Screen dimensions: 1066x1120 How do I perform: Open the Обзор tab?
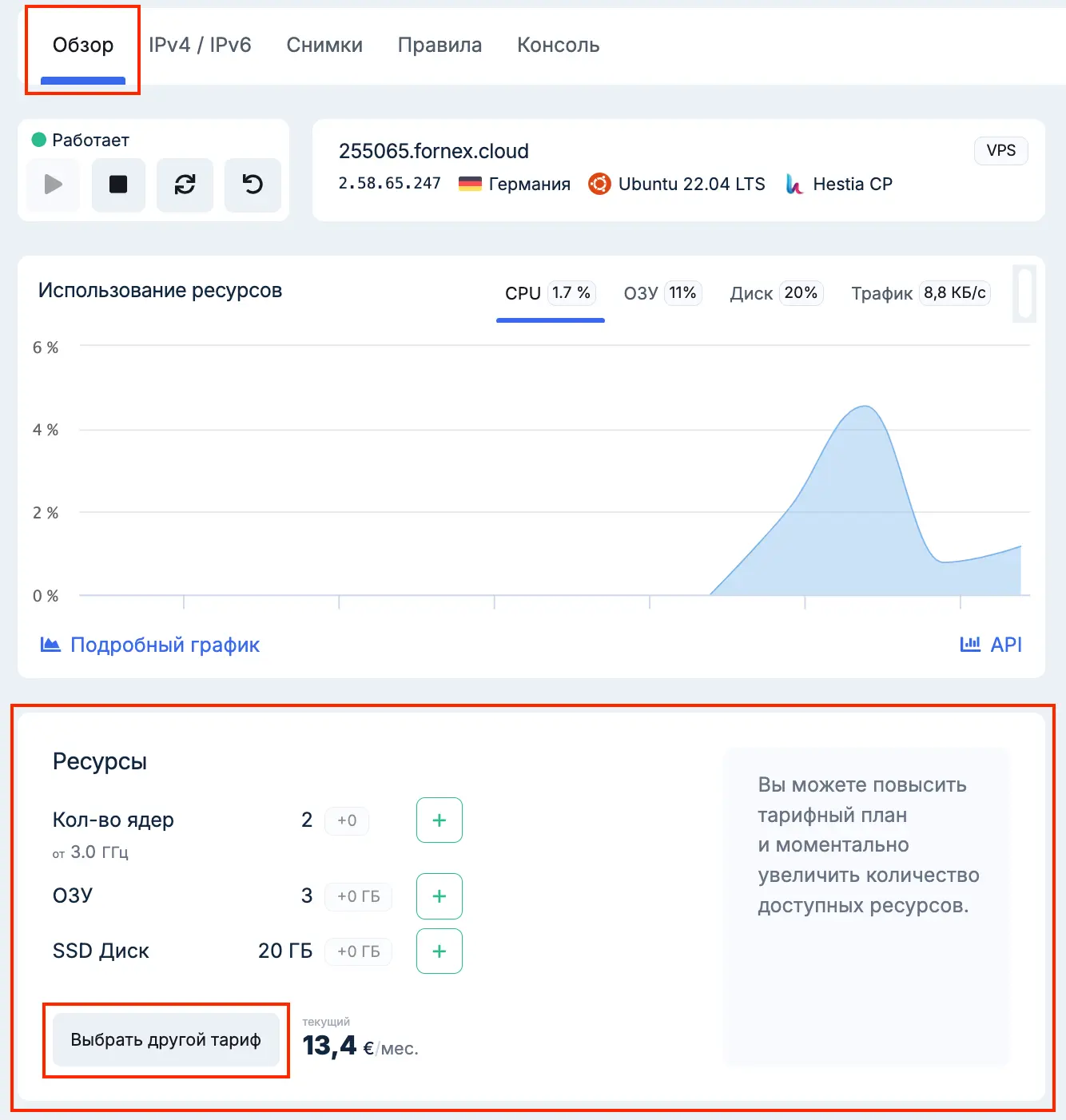point(83,45)
